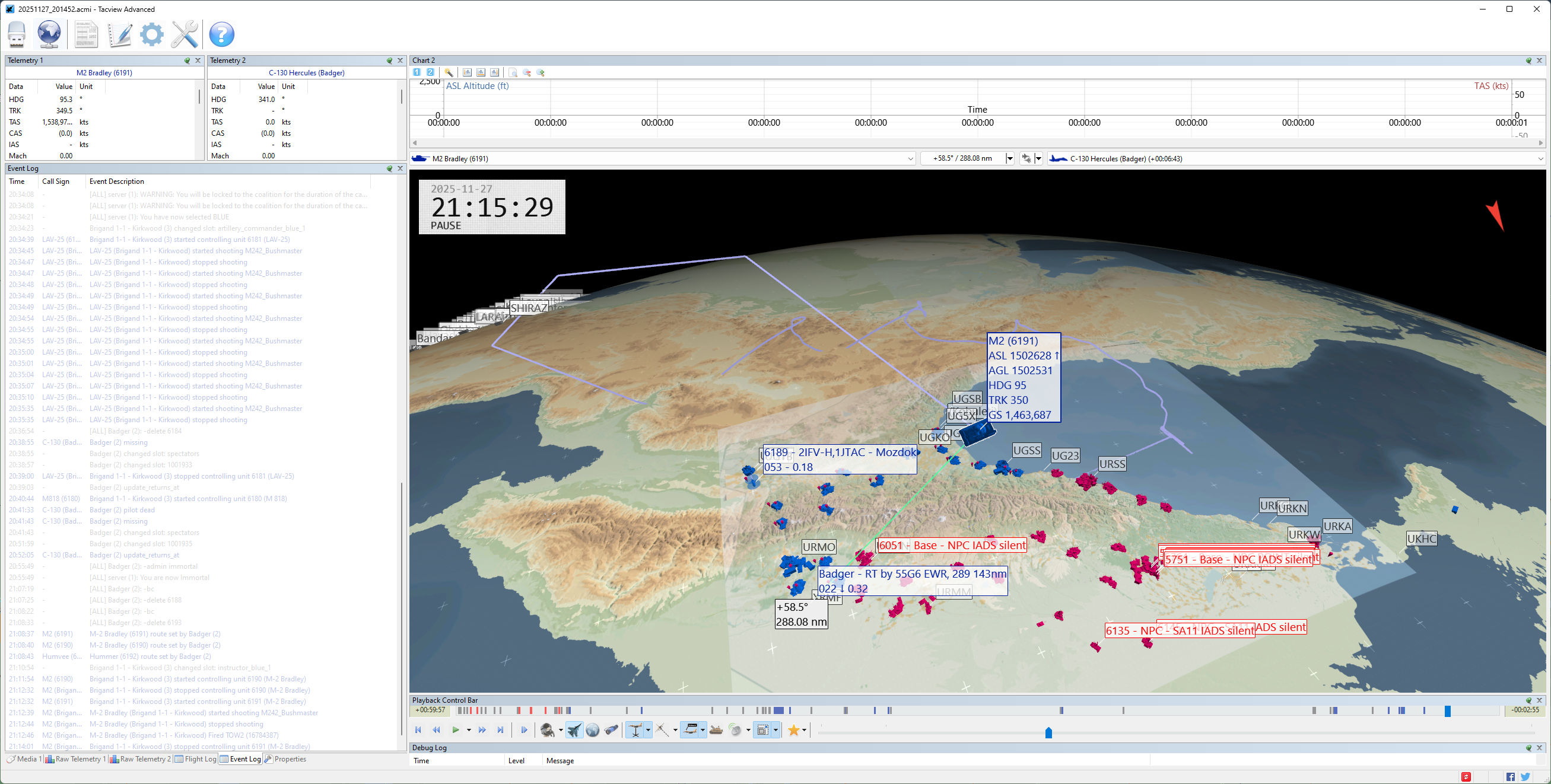Toggle chart object 1 button
This screenshot has width=1551, height=784.
[417, 72]
